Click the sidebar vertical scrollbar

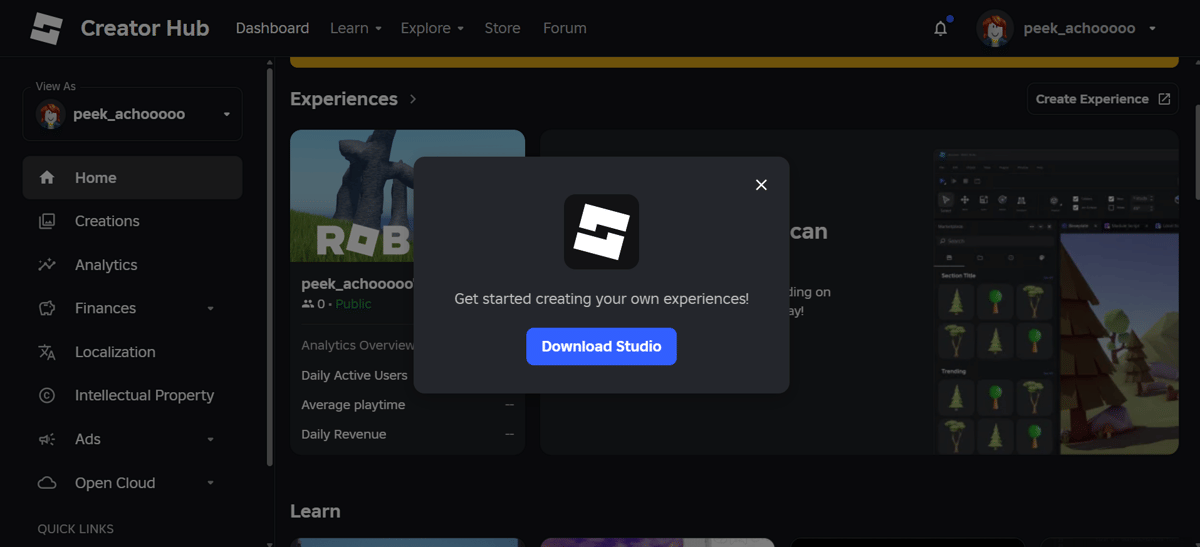tap(269, 267)
